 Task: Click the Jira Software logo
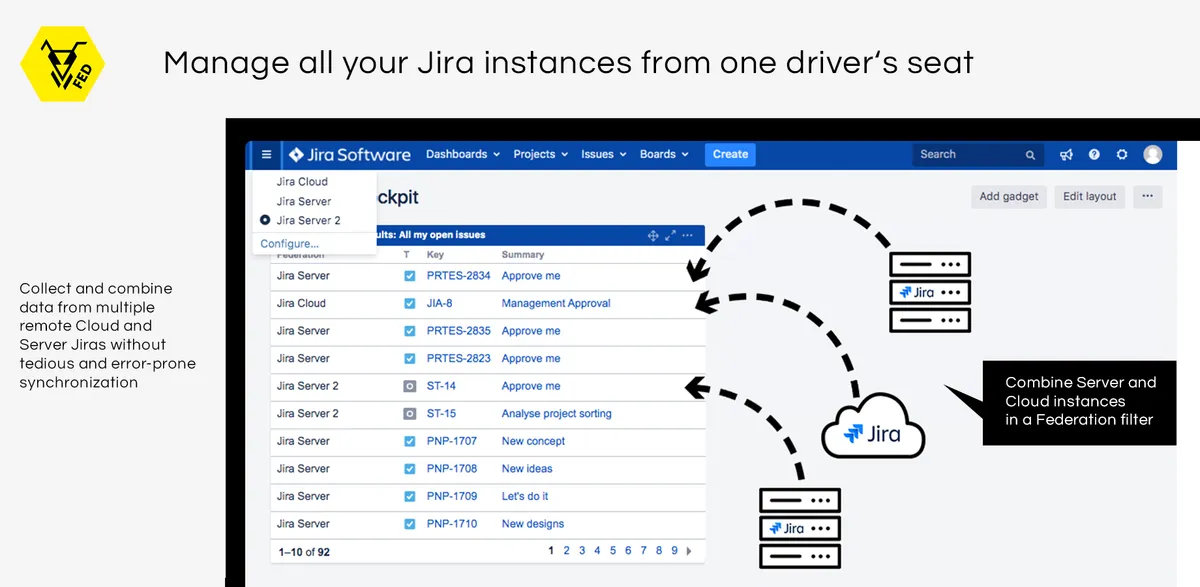click(350, 154)
